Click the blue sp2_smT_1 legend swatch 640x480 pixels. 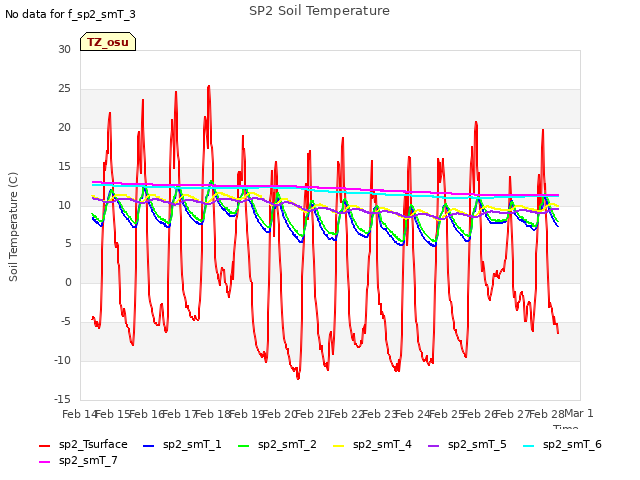pyautogui.click(x=149, y=446)
